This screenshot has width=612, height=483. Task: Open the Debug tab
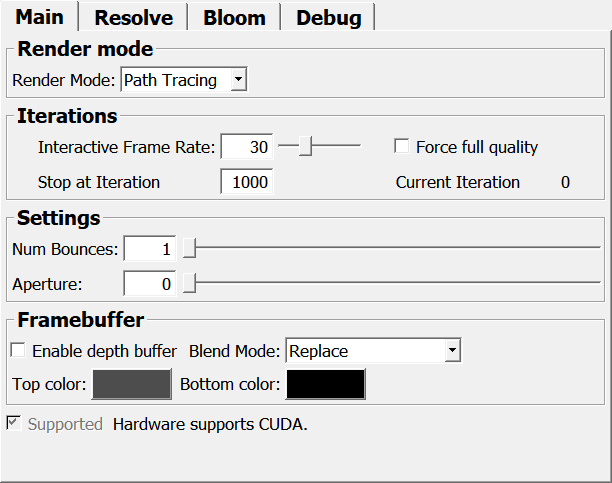(x=329, y=18)
